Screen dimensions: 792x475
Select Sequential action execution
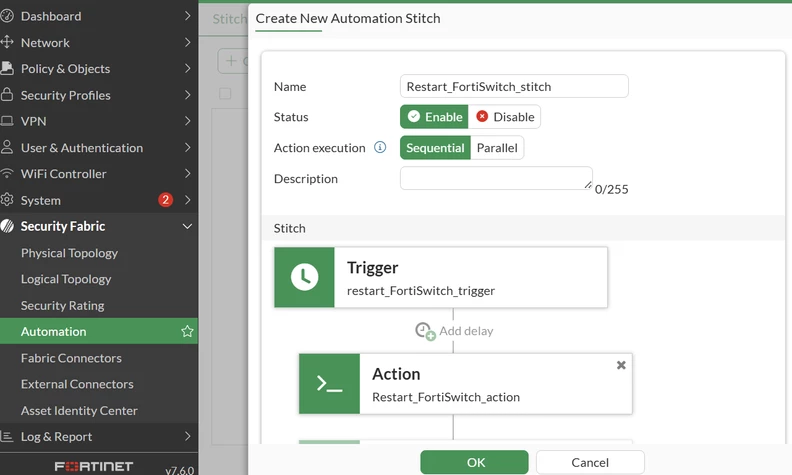click(435, 148)
